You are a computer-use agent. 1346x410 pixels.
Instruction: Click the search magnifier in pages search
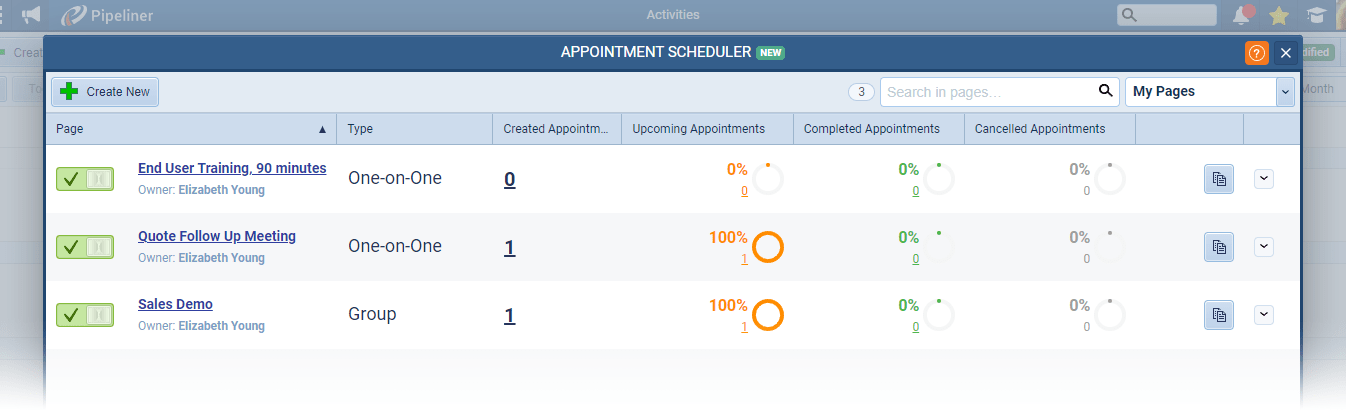click(x=1105, y=91)
